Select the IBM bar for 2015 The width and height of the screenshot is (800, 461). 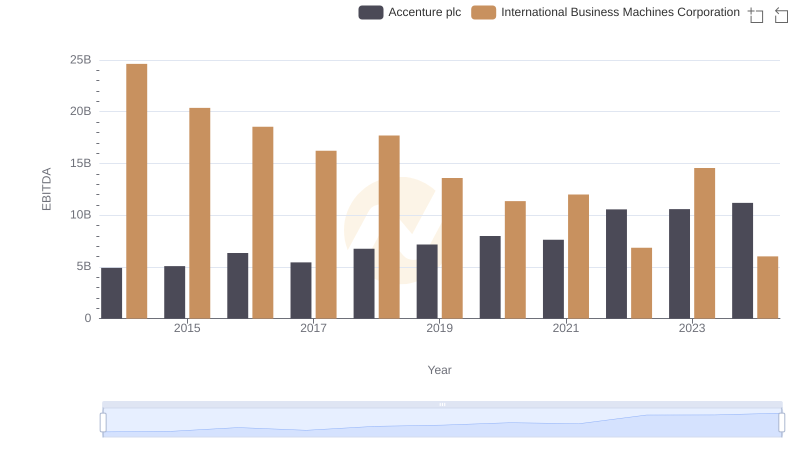click(199, 213)
